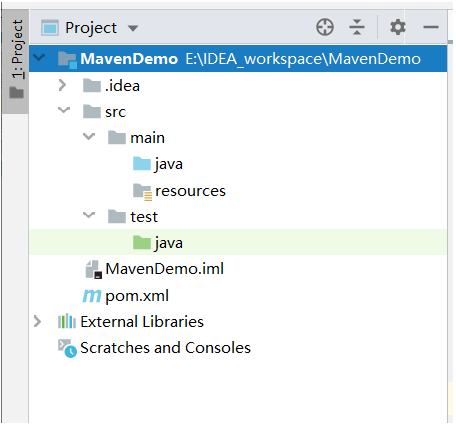Click the resources folder icon

point(142,191)
